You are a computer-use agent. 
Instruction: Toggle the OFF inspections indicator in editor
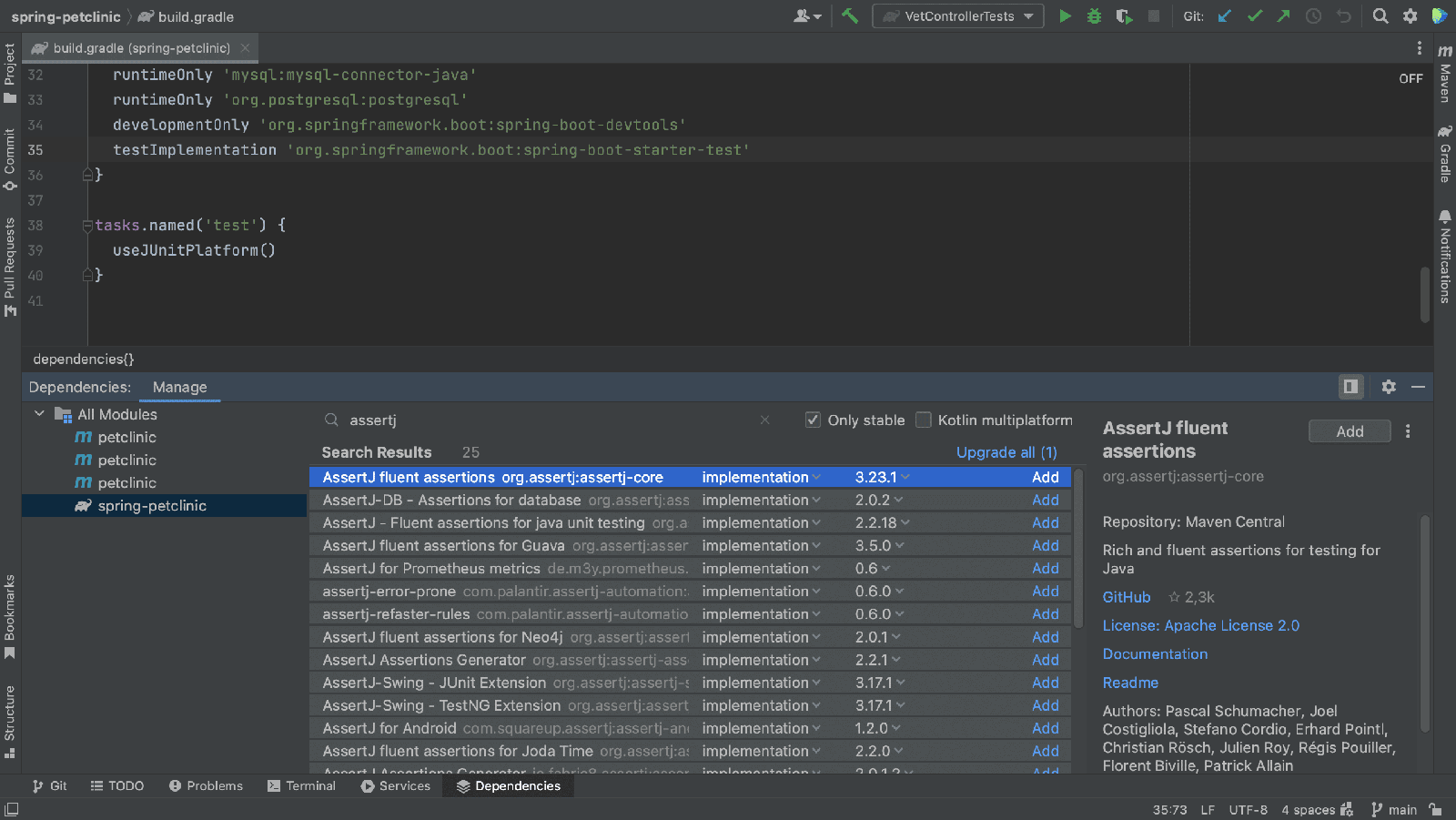point(1410,78)
